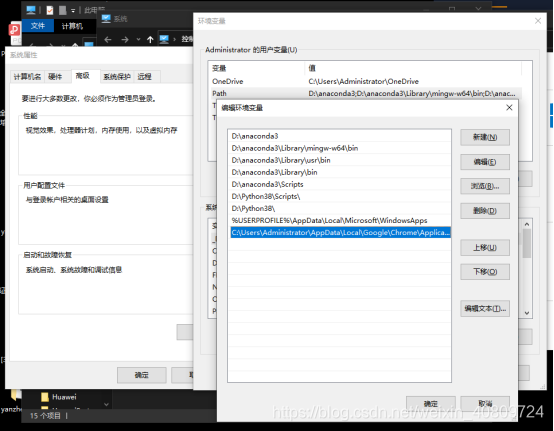Move entry down with 下移(O)
Screen dimensions: 554x431
(485, 272)
